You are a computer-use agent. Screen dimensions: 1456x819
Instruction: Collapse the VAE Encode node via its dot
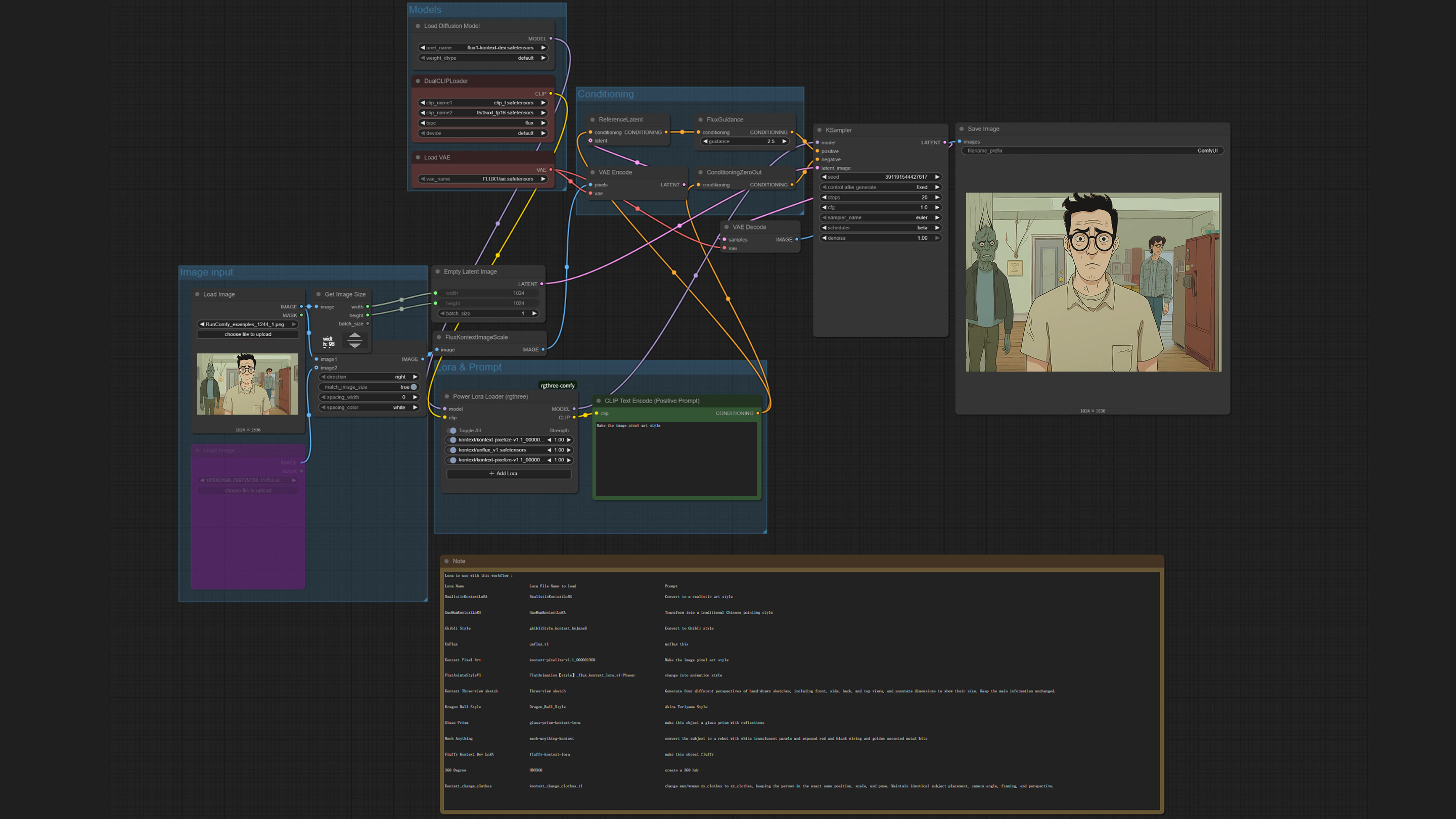click(593, 172)
